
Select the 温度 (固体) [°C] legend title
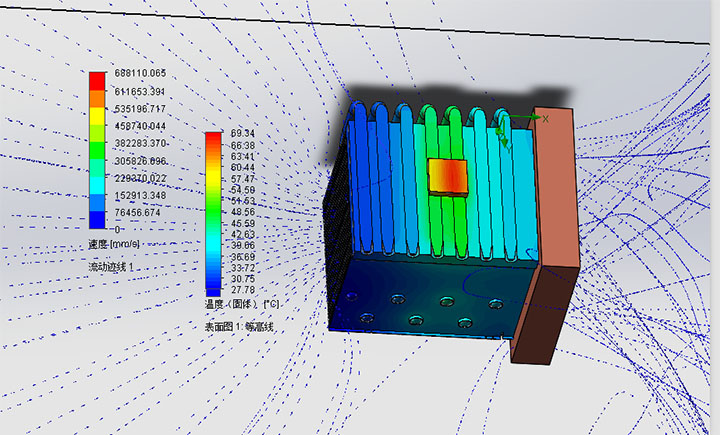(x=241, y=304)
